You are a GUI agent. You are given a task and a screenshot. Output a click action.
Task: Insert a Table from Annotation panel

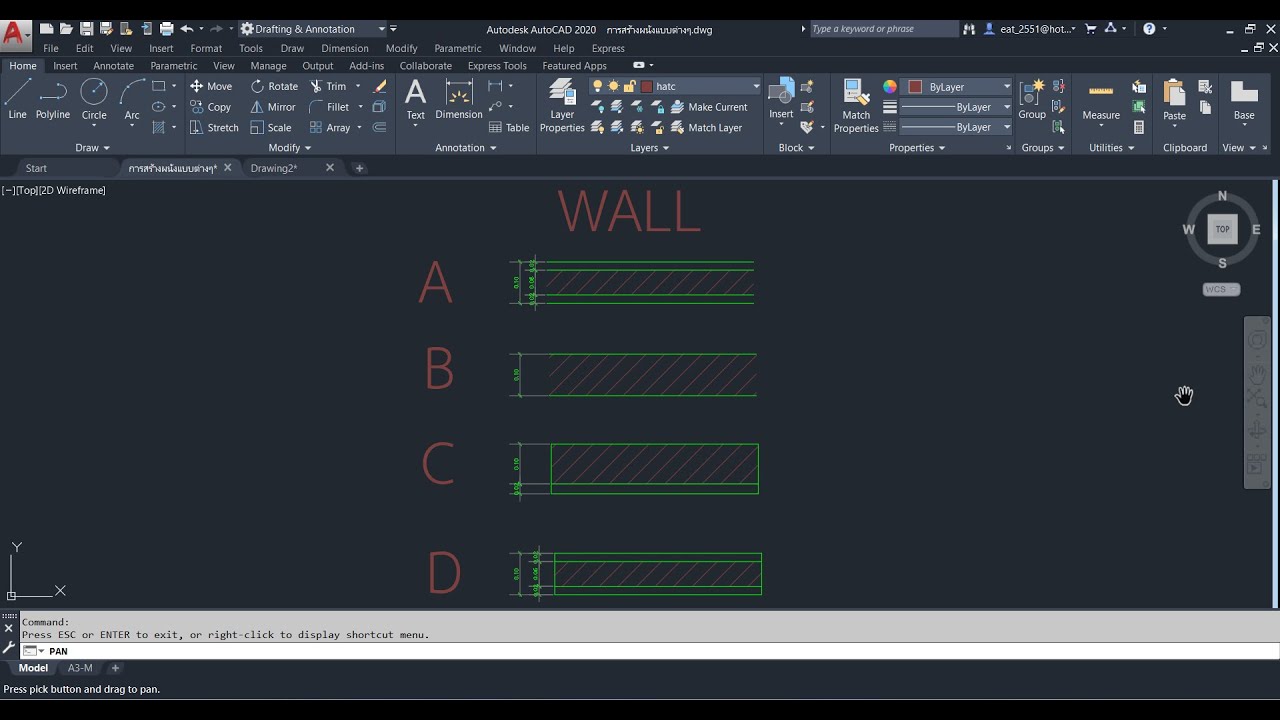(x=509, y=128)
